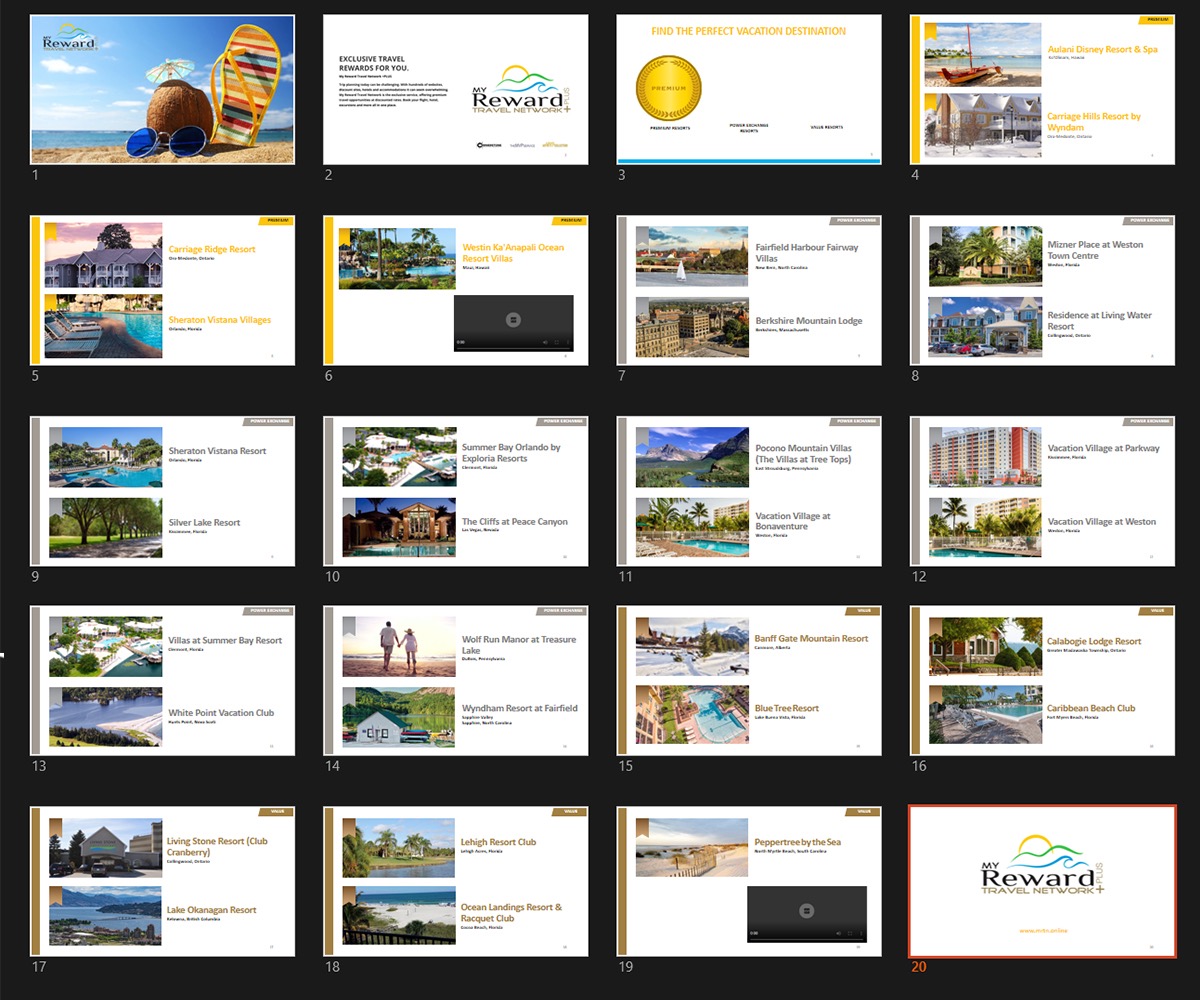
Task: Click 'Sheraton Vistana Resort' heading
Action: click(217, 451)
